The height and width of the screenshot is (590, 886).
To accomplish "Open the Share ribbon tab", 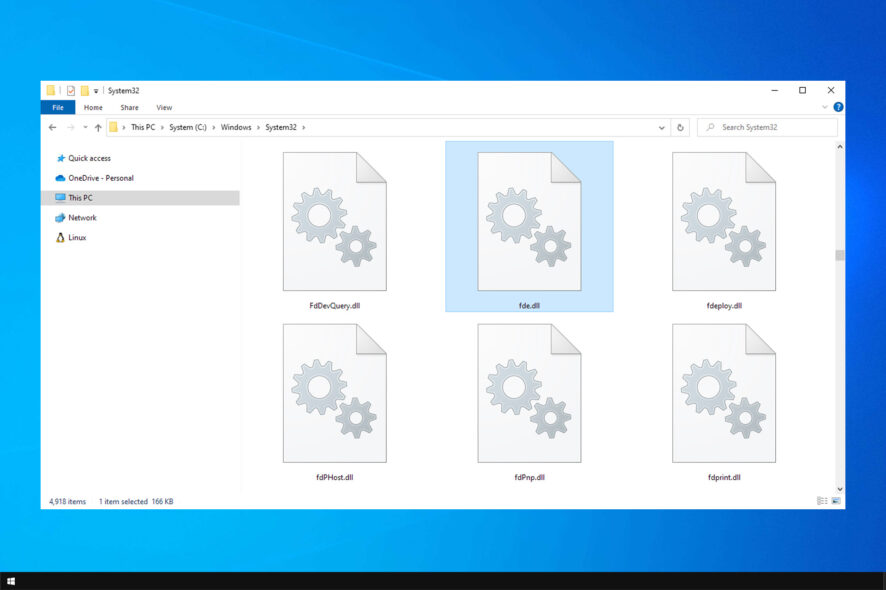I will tap(129, 107).
